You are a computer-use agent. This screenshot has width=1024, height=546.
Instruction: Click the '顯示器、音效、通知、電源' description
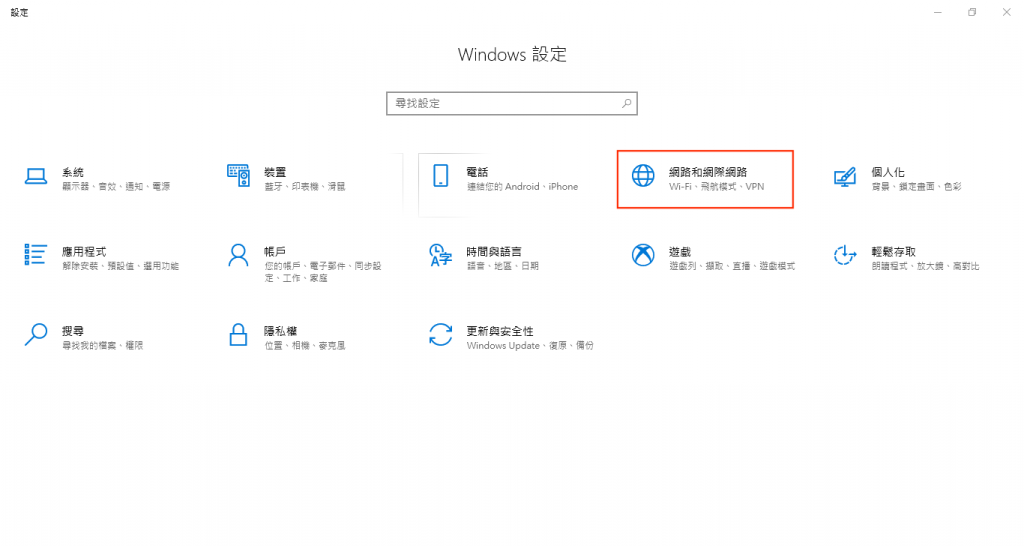116,187
